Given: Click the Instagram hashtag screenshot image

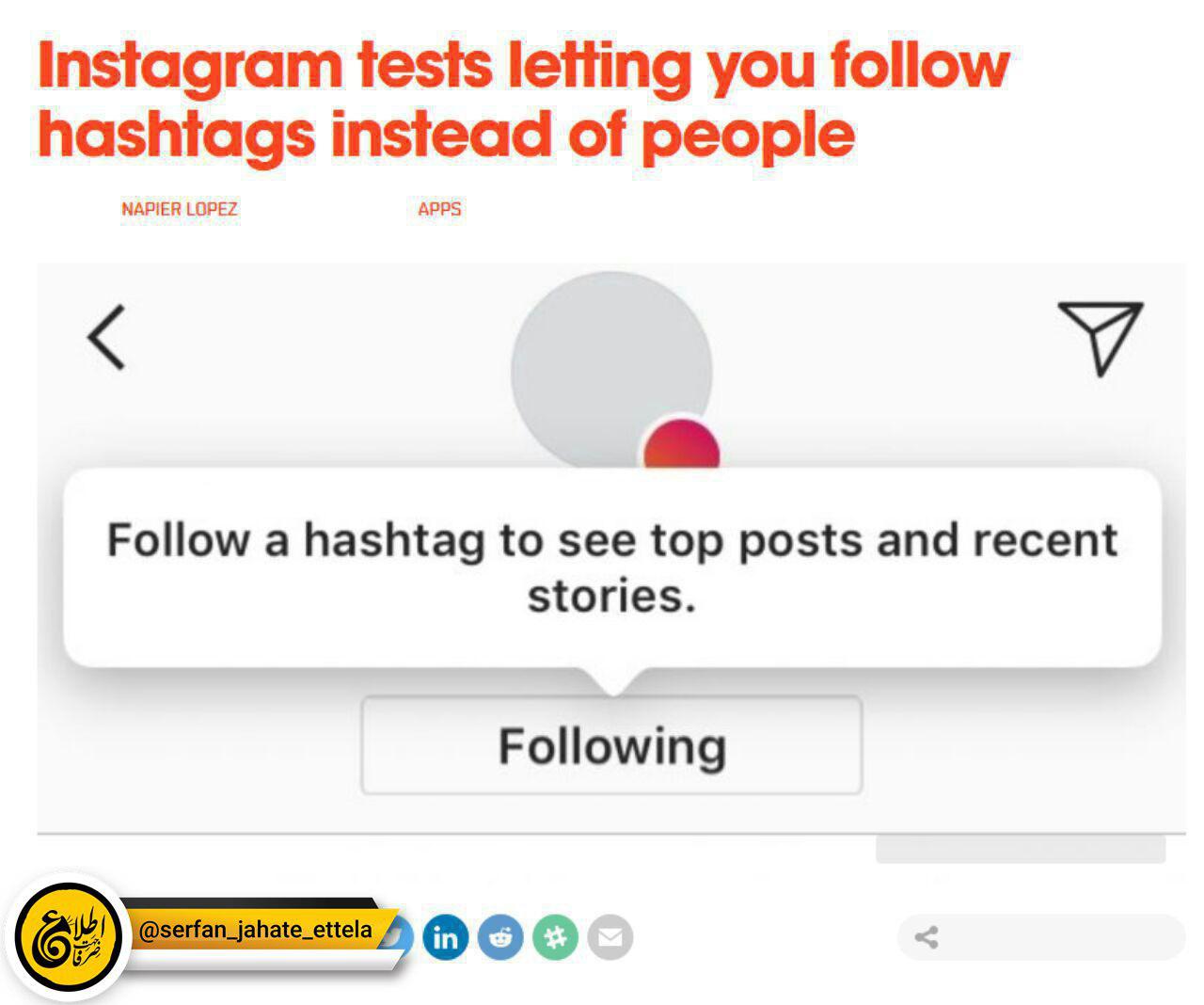Looking at the screenshot, I should pos(611,548).
